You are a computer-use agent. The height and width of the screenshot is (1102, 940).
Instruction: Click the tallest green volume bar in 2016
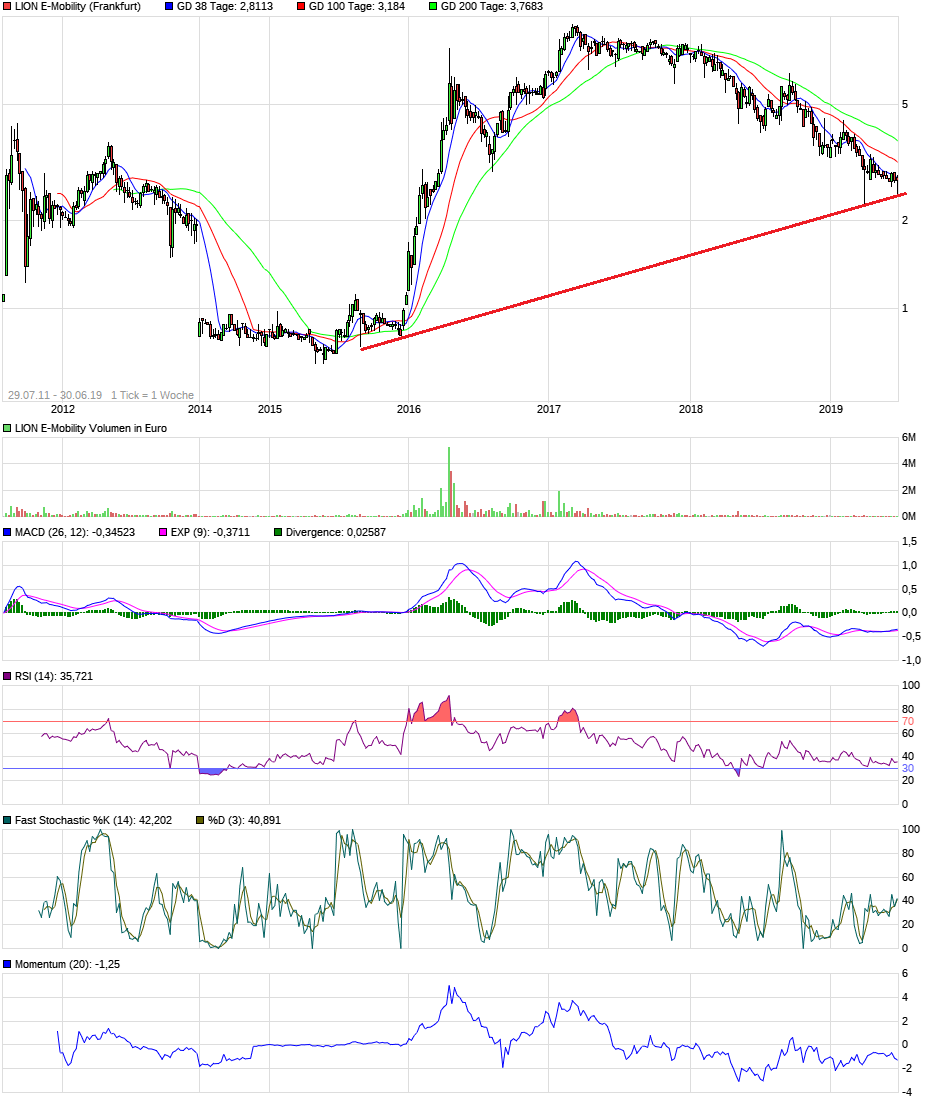click(449, 481)
